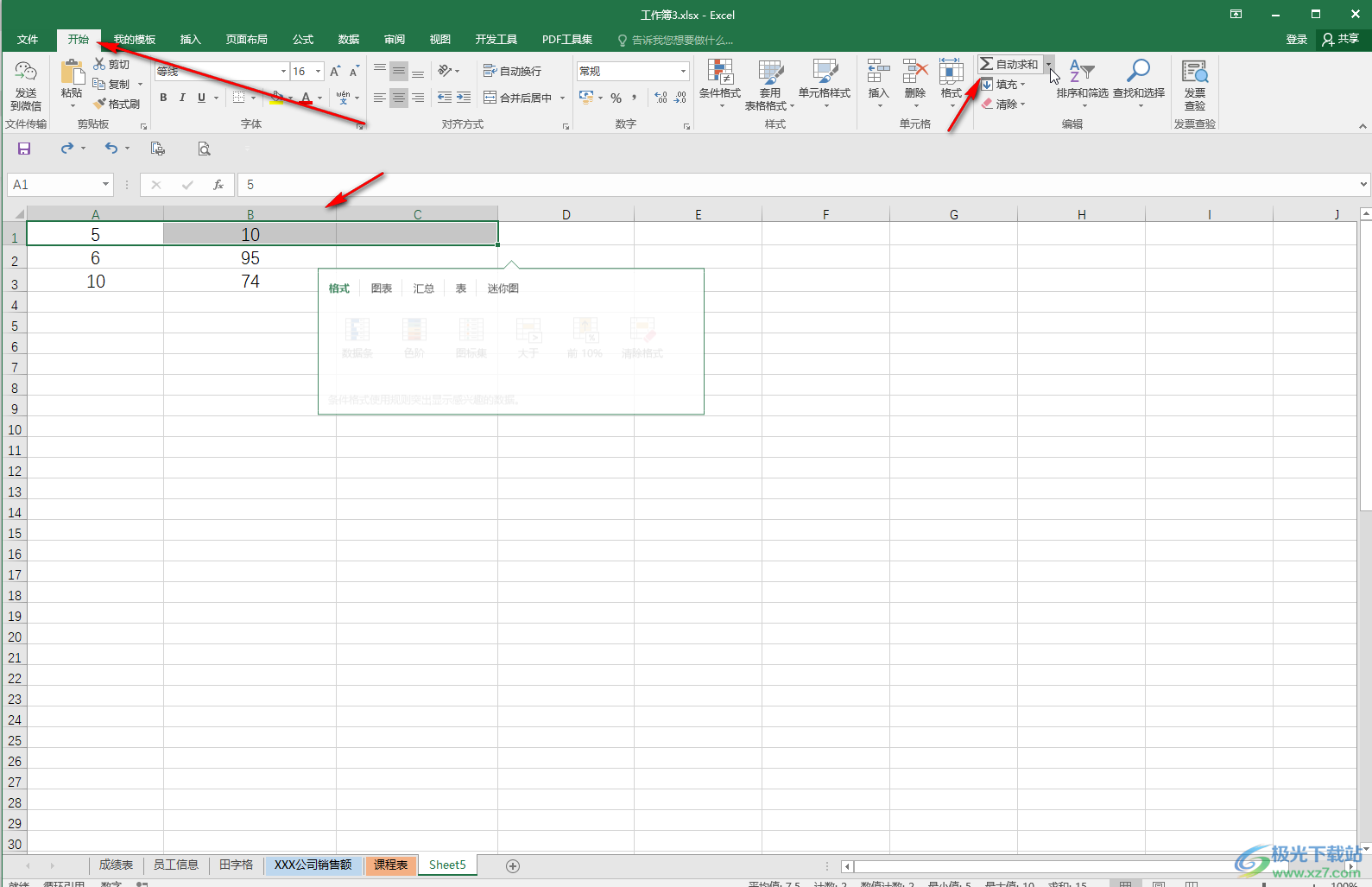Image resolution: width=1372 pixels, height=887 pixels.
Task: Open the font size dropdown showing 16
Action: (319, 71)
